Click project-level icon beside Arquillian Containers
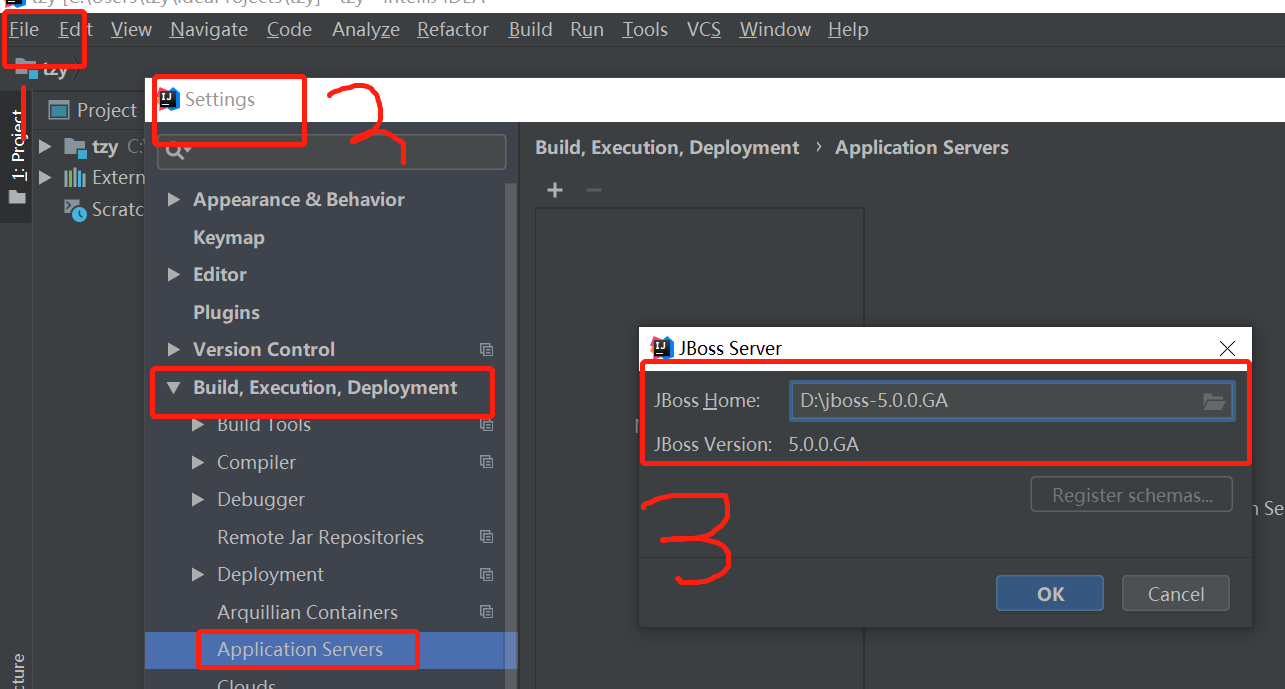Screen dimensions: 1285x689 point(486,612)
